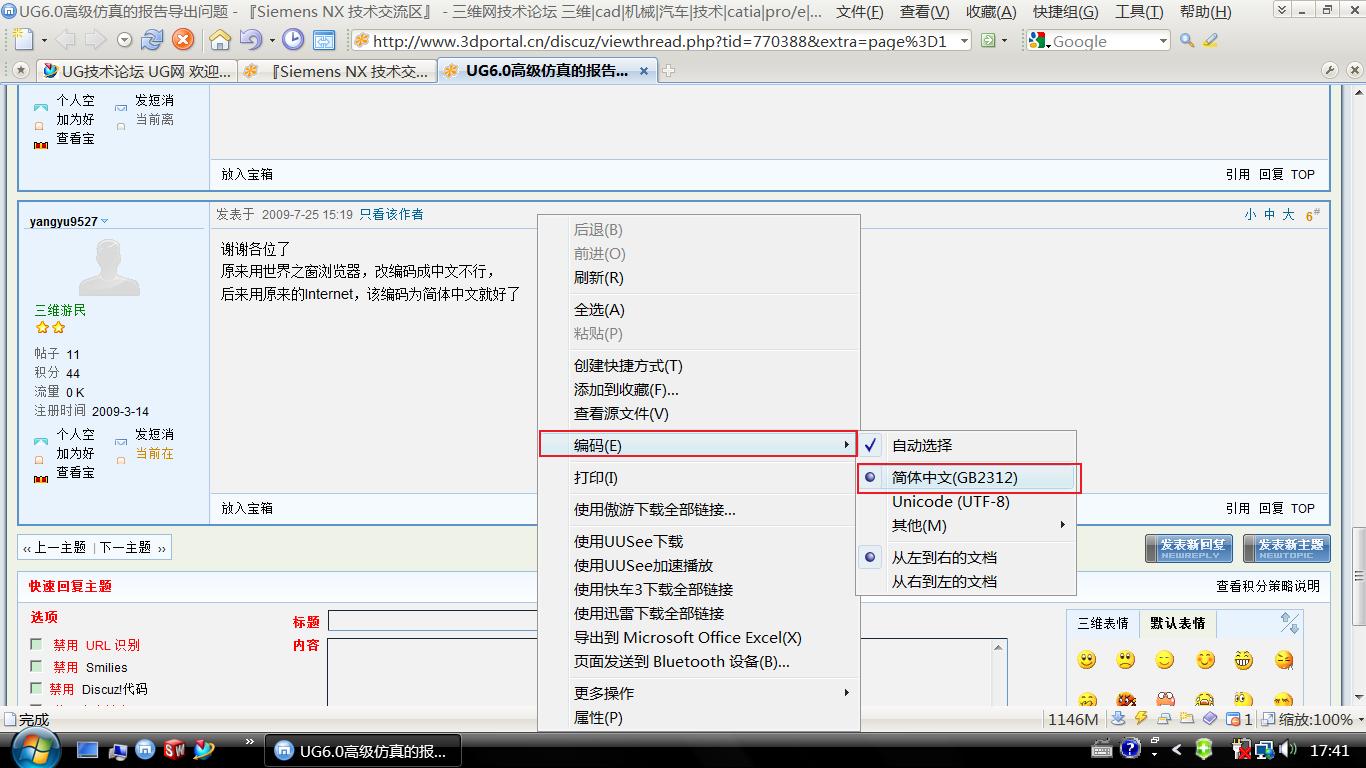Check the 禁用 URL 识别 checkbox
The image size is (1366, 768).
[x=37, y=645]
